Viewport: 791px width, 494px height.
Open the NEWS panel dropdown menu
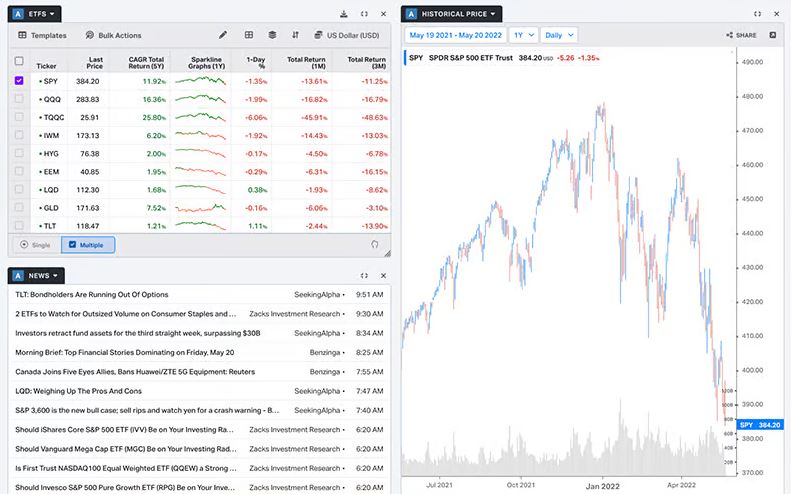click(x=43, y=276)
